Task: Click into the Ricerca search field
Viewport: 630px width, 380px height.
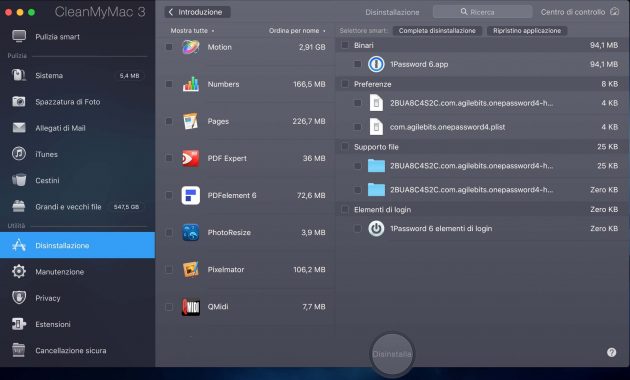Action: [x=482, y=12]
